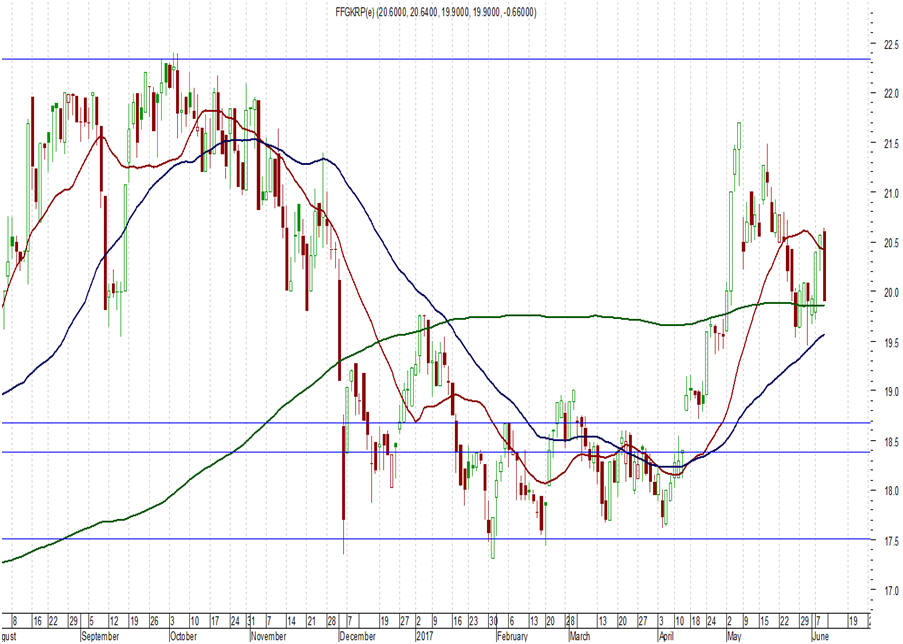Click the March month label
Viewport: 903px width, 644px height.
[579, 637]
